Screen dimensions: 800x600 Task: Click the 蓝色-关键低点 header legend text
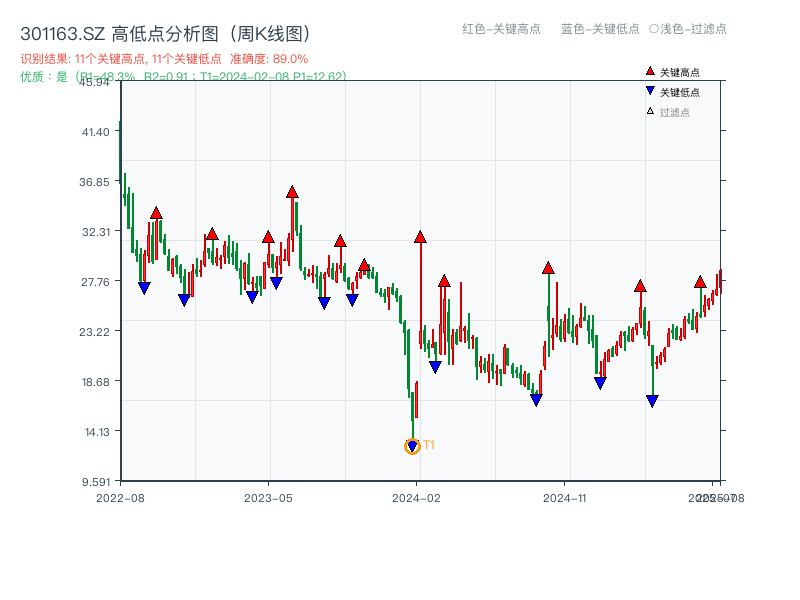[600, 29]
